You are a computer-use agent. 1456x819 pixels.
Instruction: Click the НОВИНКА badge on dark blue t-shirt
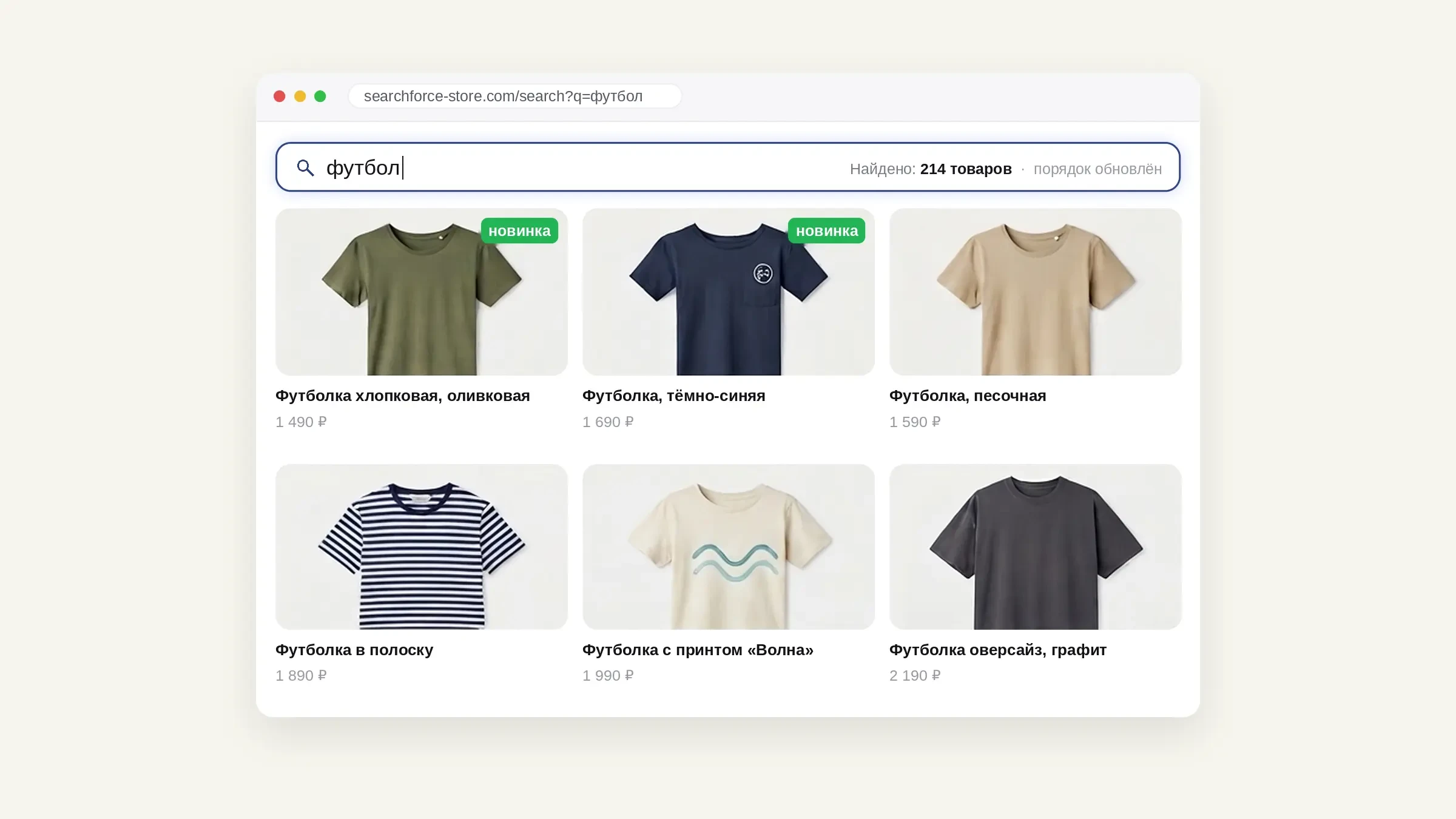point(826,231)
